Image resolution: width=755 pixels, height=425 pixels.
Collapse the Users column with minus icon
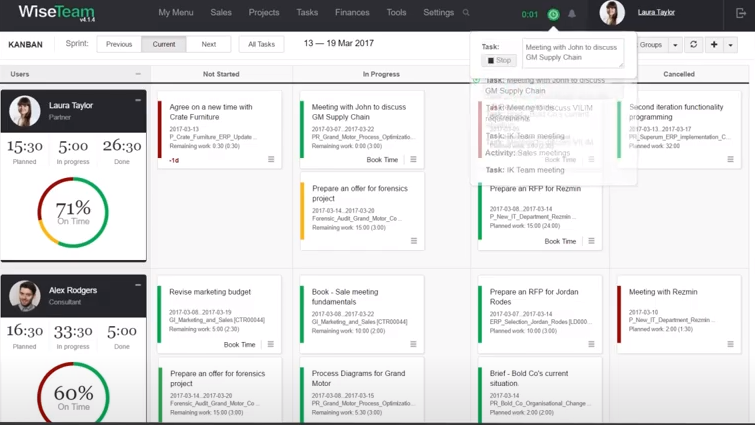pos(138,74)
